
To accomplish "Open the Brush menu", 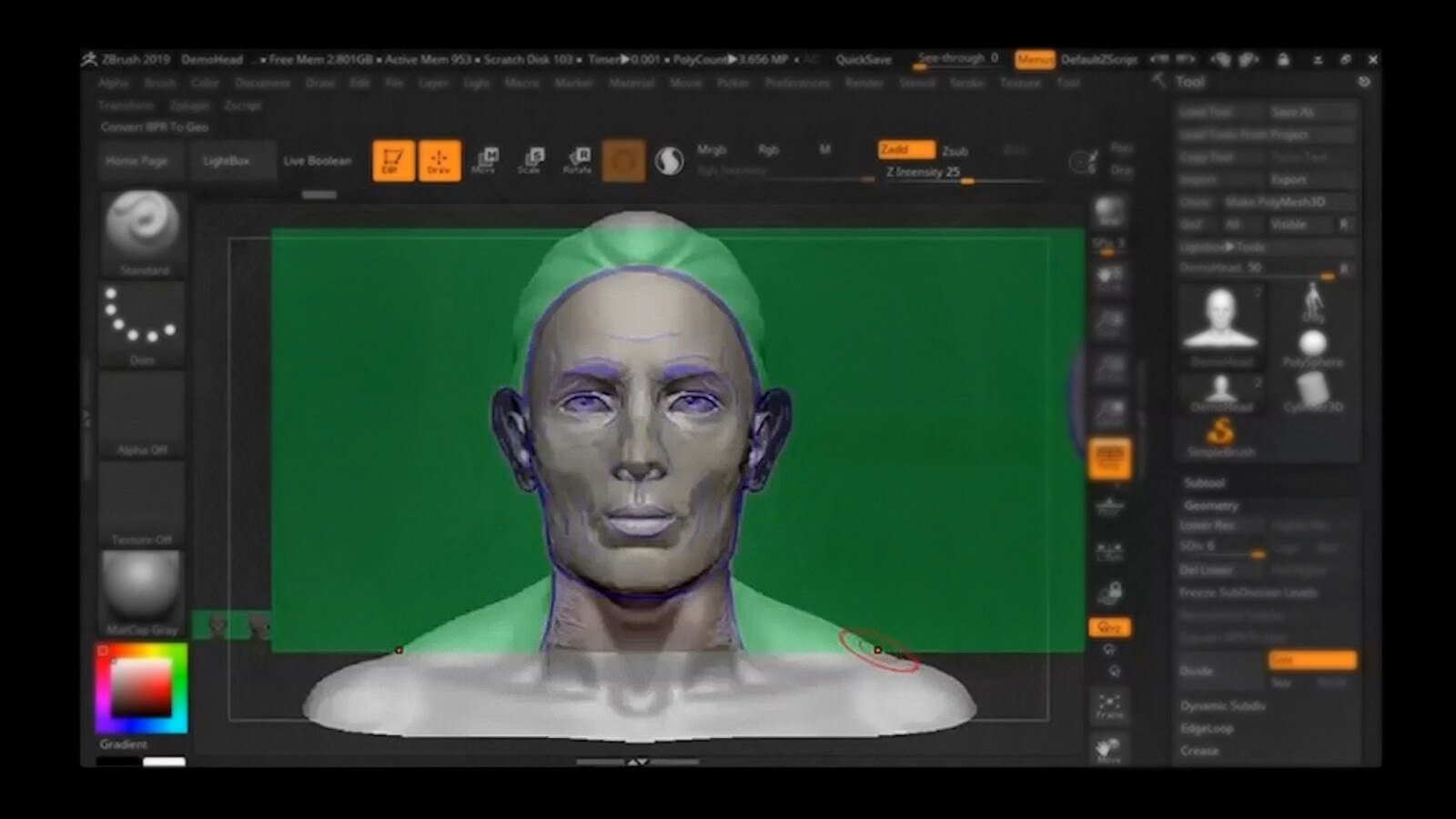I will coord(160,83).
